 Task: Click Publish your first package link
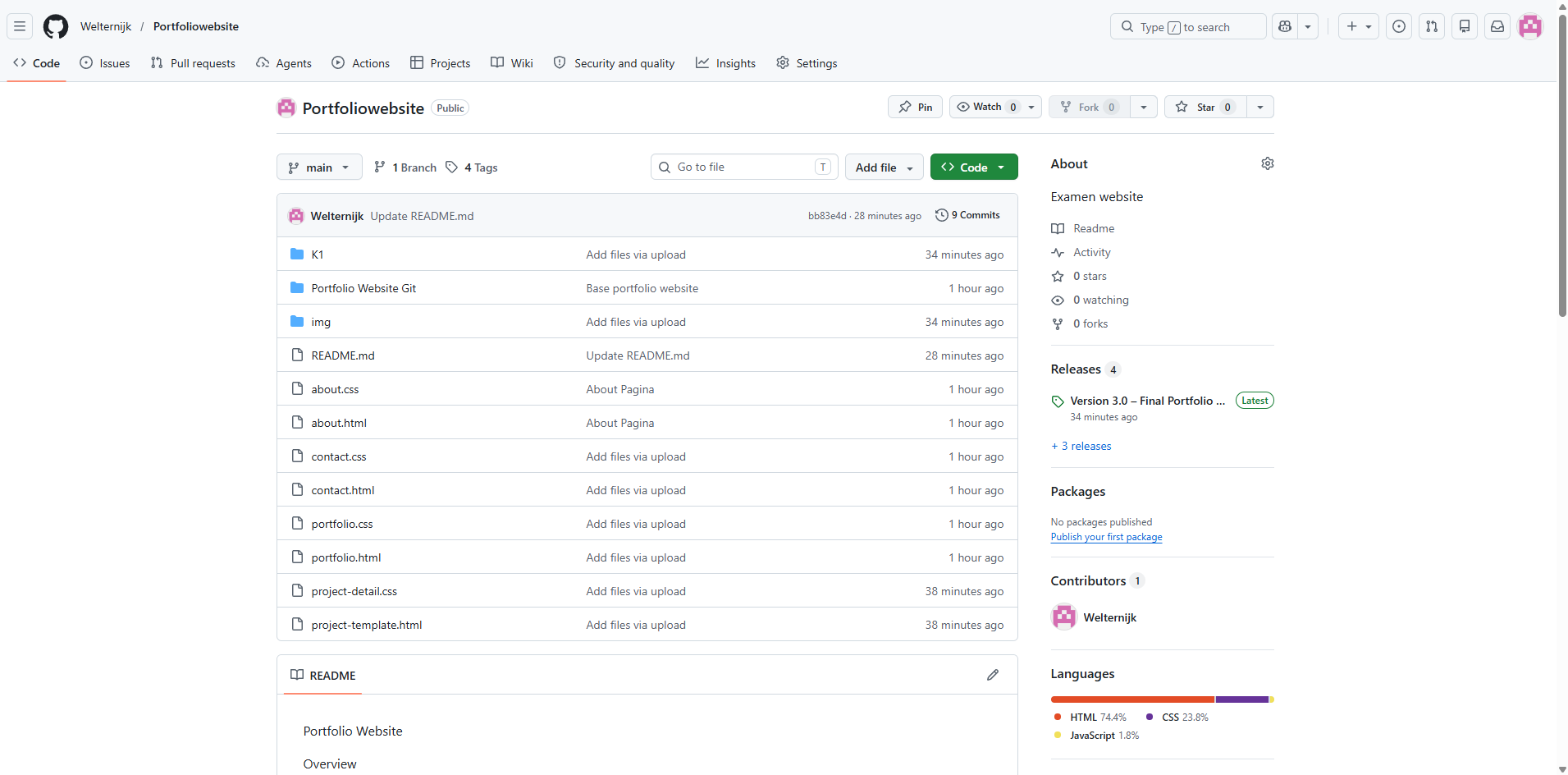point(1106,537)
